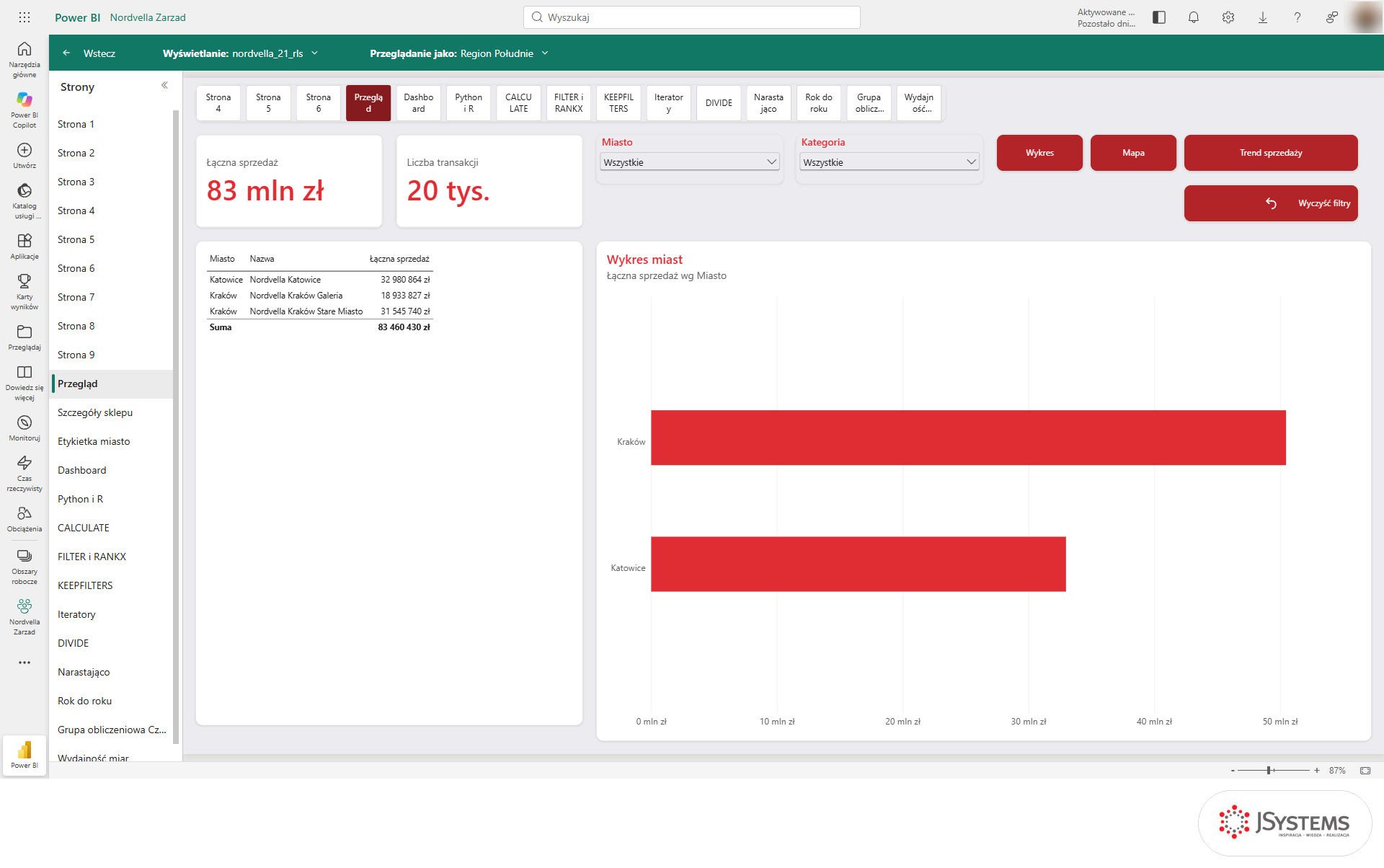Image resolution: width=1384 pixels, height=868 pixels.
Task: Click the share feedback people icon
Action: (x=1332, y=17)
